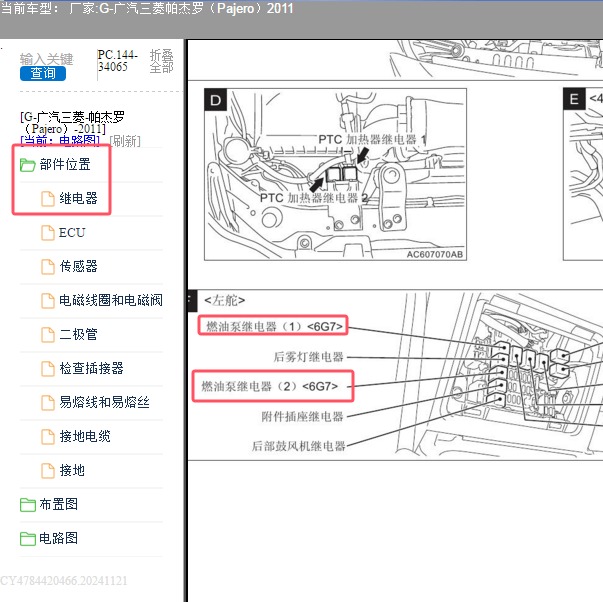Viewport: 603px width, 602px height.
Task: Click the page icon beside 检查插接器
Action: (48, 369)
